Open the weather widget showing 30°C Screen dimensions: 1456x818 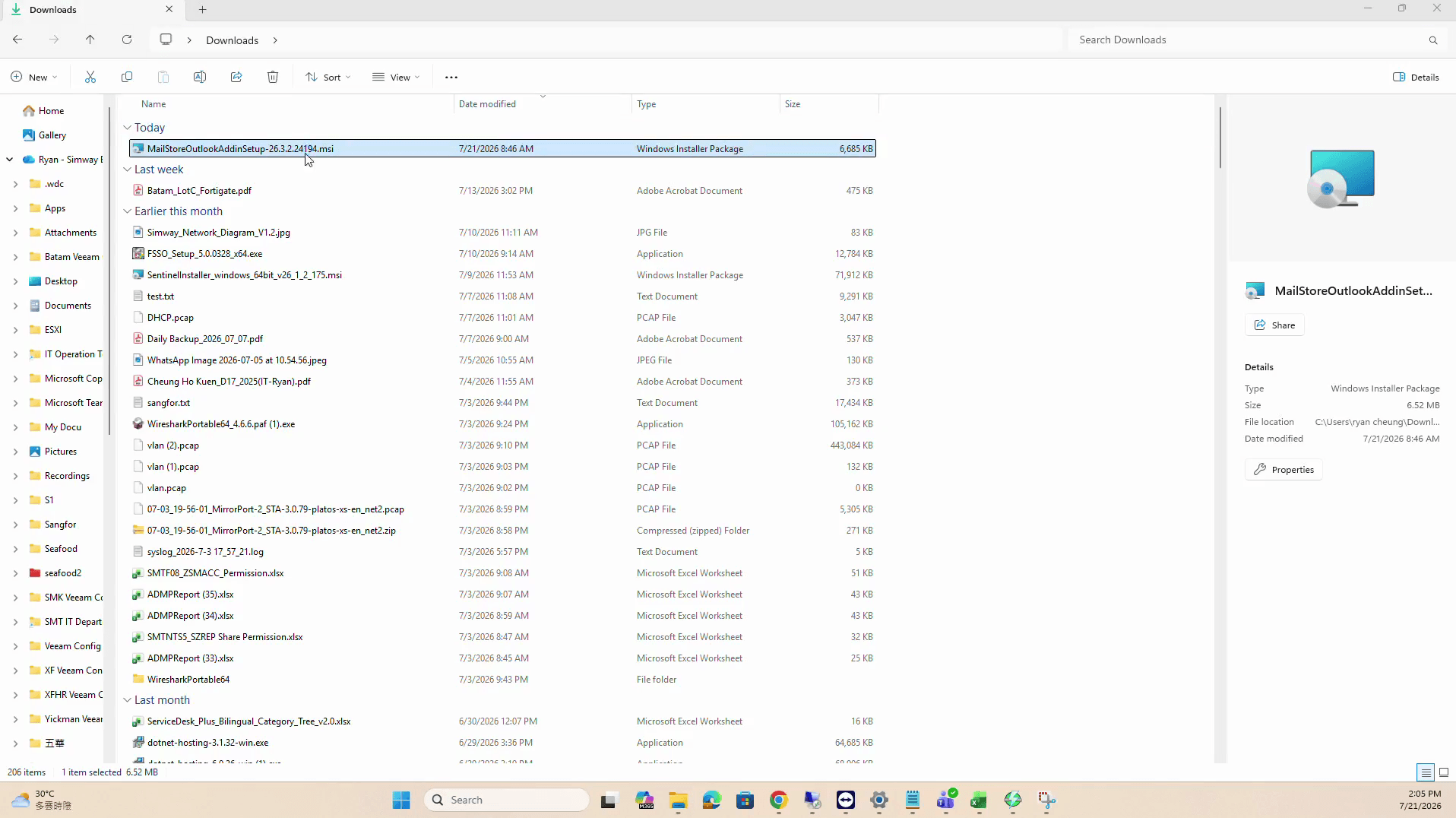tap(42, 800)
